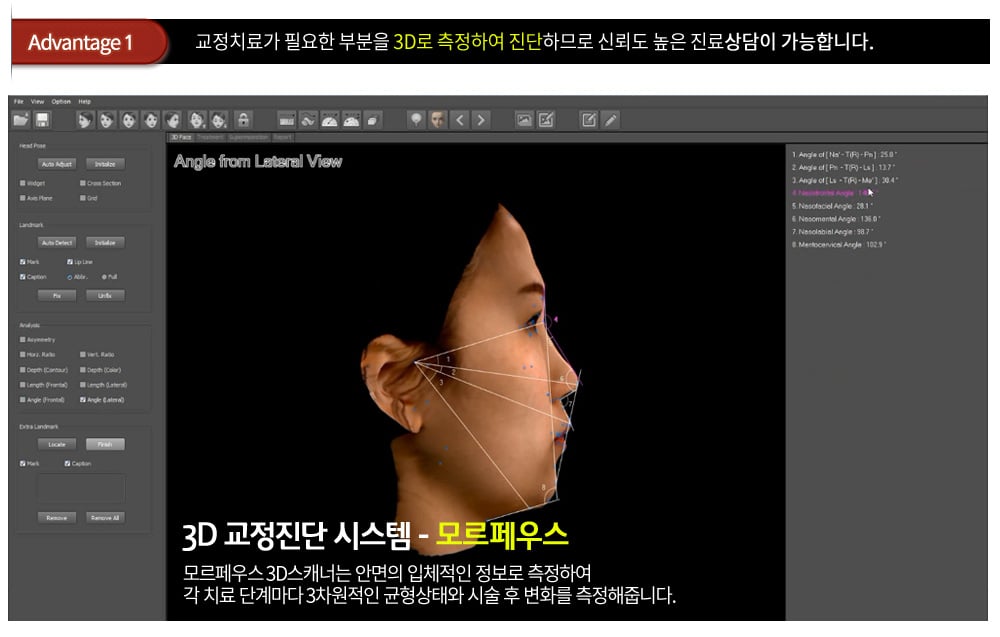This screenshot has height=637, width=1000.
Task: Open the File menu
Action: click(18, 101)
